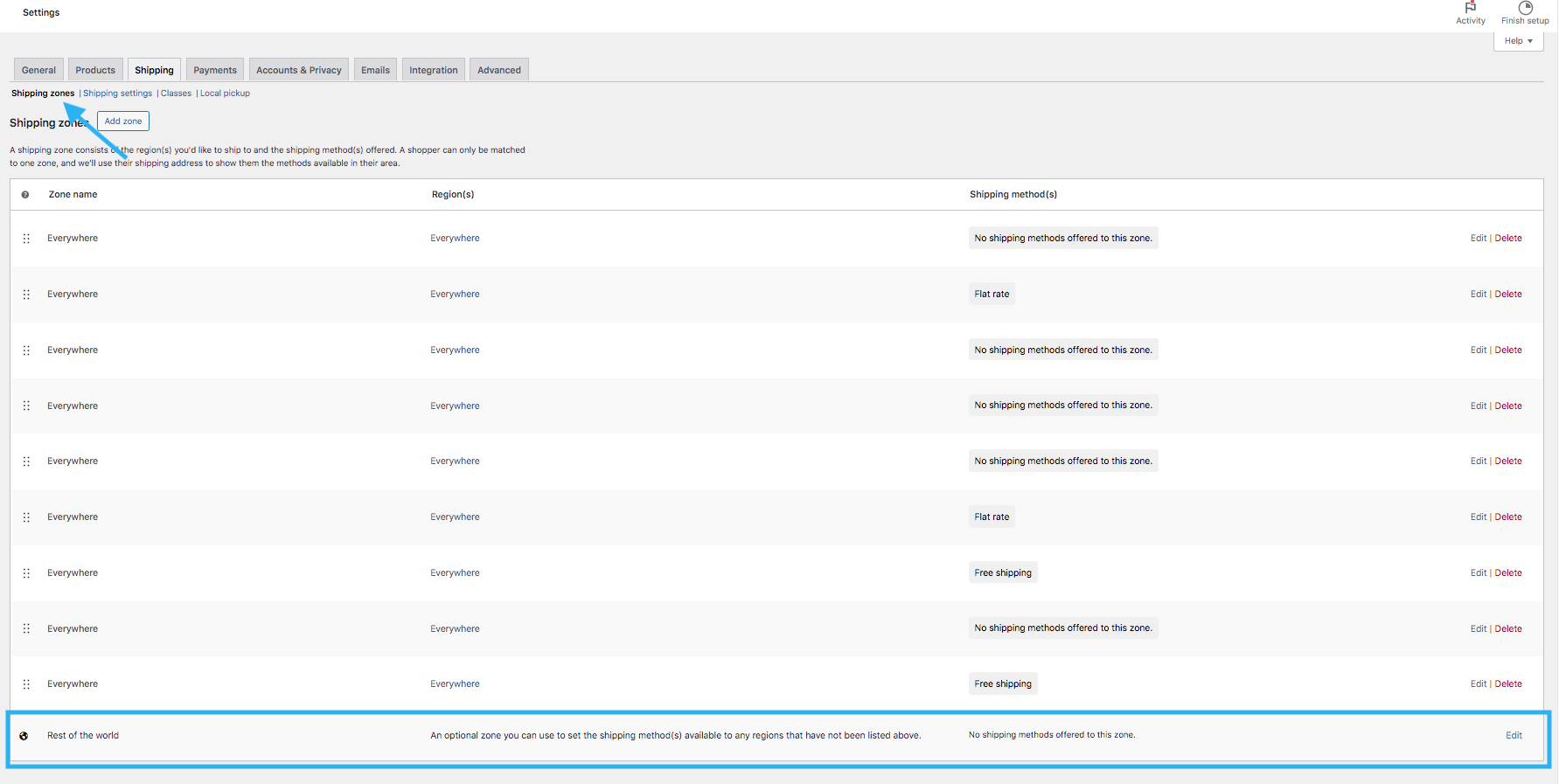Edit the first zone with Flat rate
This screenshot has width=1559, height=784.
1478,295
